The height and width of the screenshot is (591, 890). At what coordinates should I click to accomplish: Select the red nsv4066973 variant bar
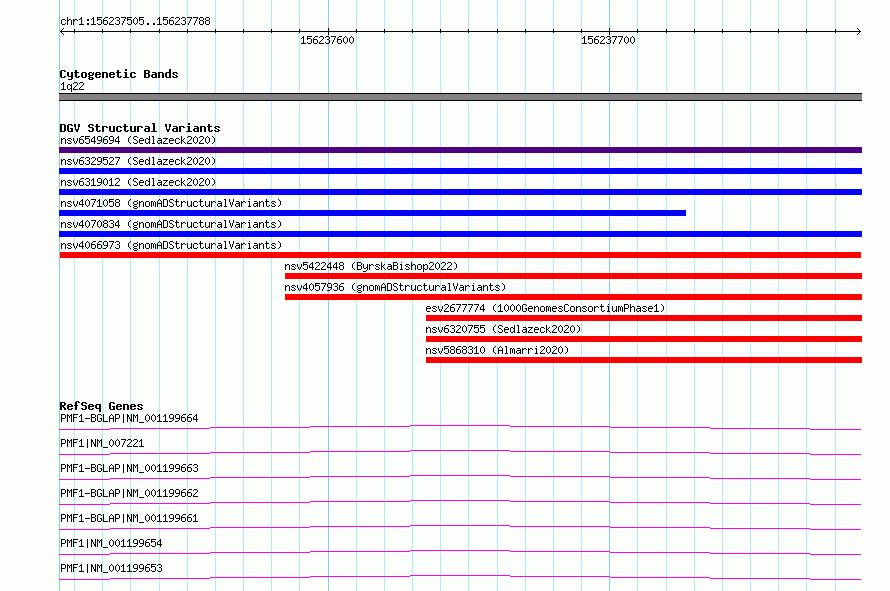[x=460, y=255]
